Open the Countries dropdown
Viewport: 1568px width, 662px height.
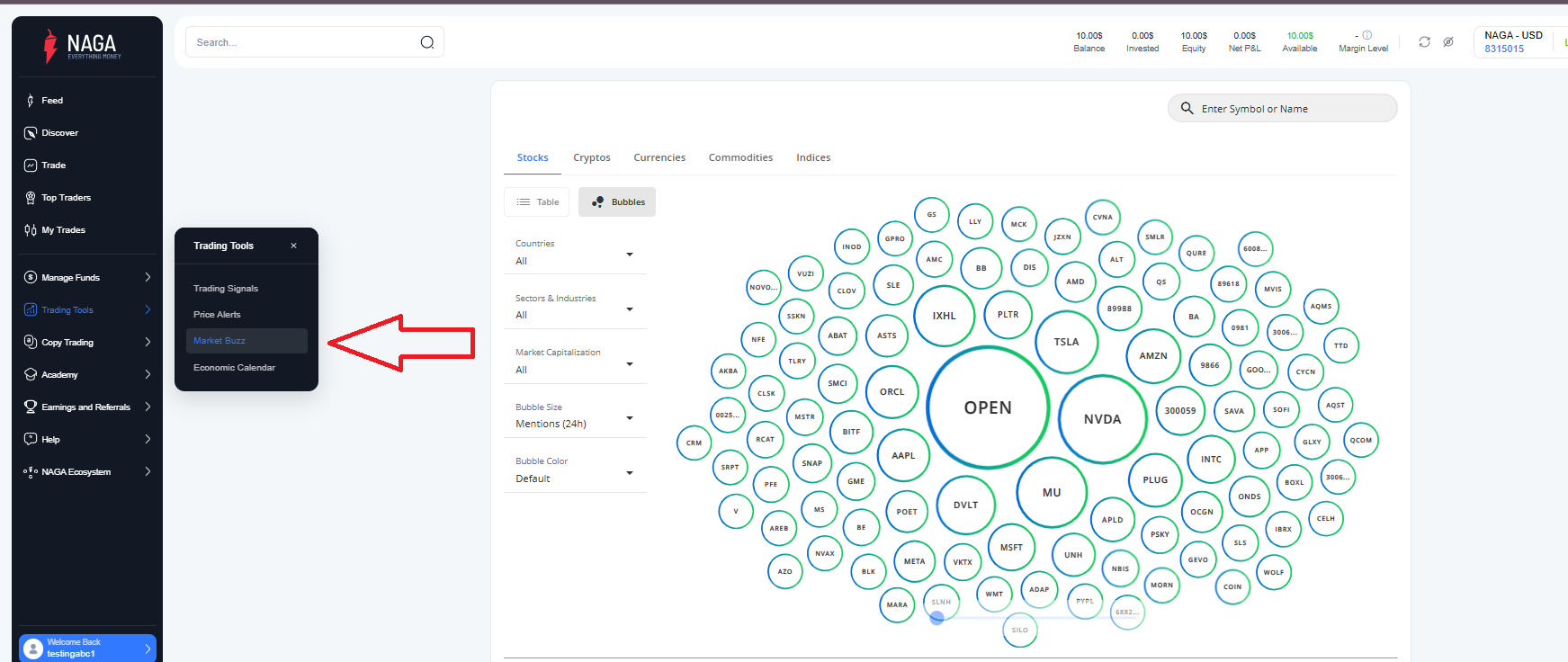[575, 254]
